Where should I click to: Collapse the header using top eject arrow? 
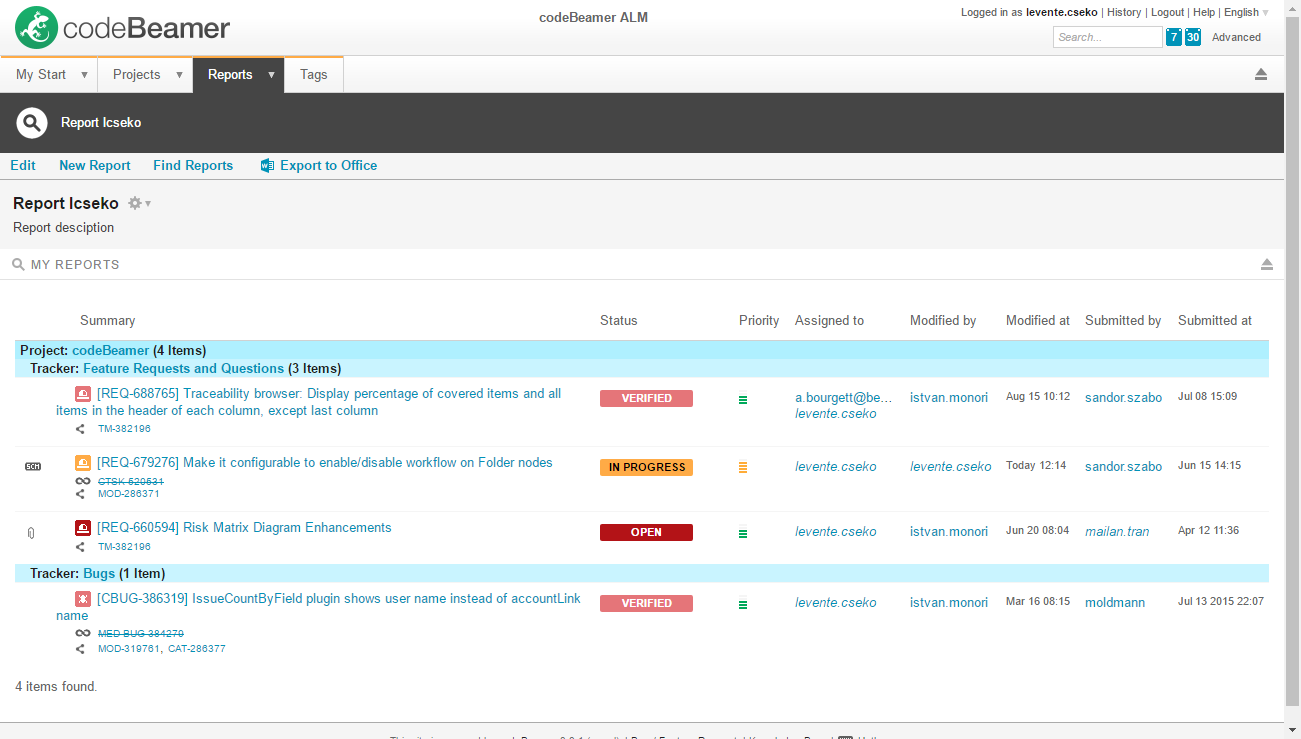click(1261, 74)
